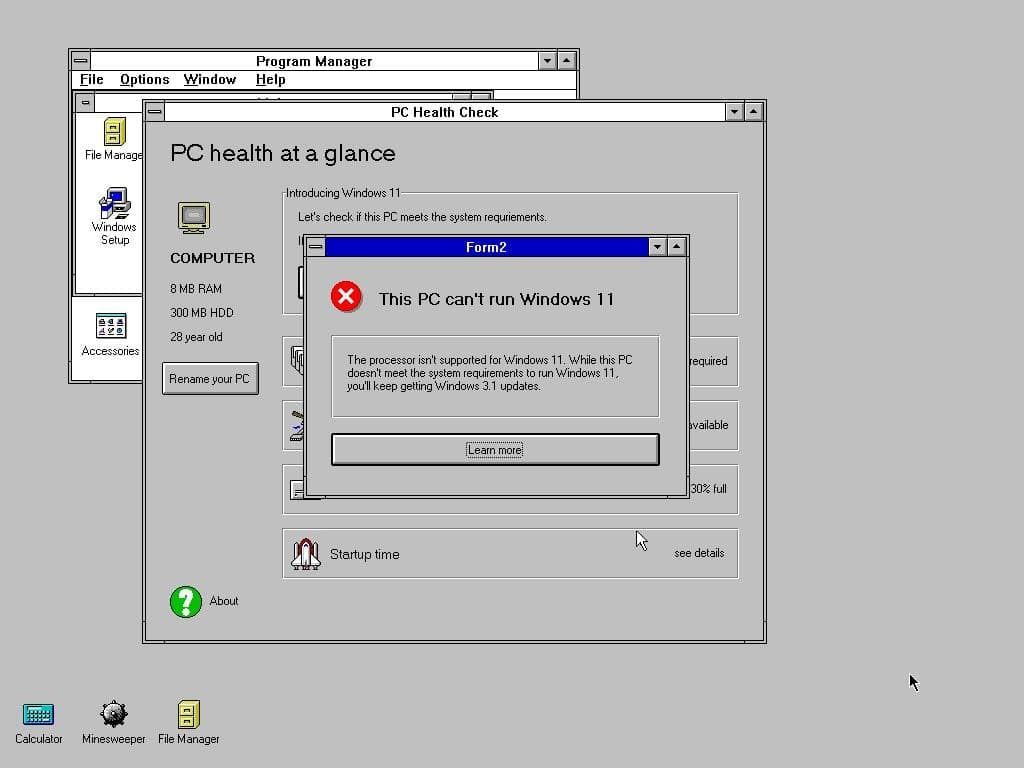The image size is (1024, 768).
Task: Minimize Program Manager window
Action: pyautogui.click(x=547, y=61)
